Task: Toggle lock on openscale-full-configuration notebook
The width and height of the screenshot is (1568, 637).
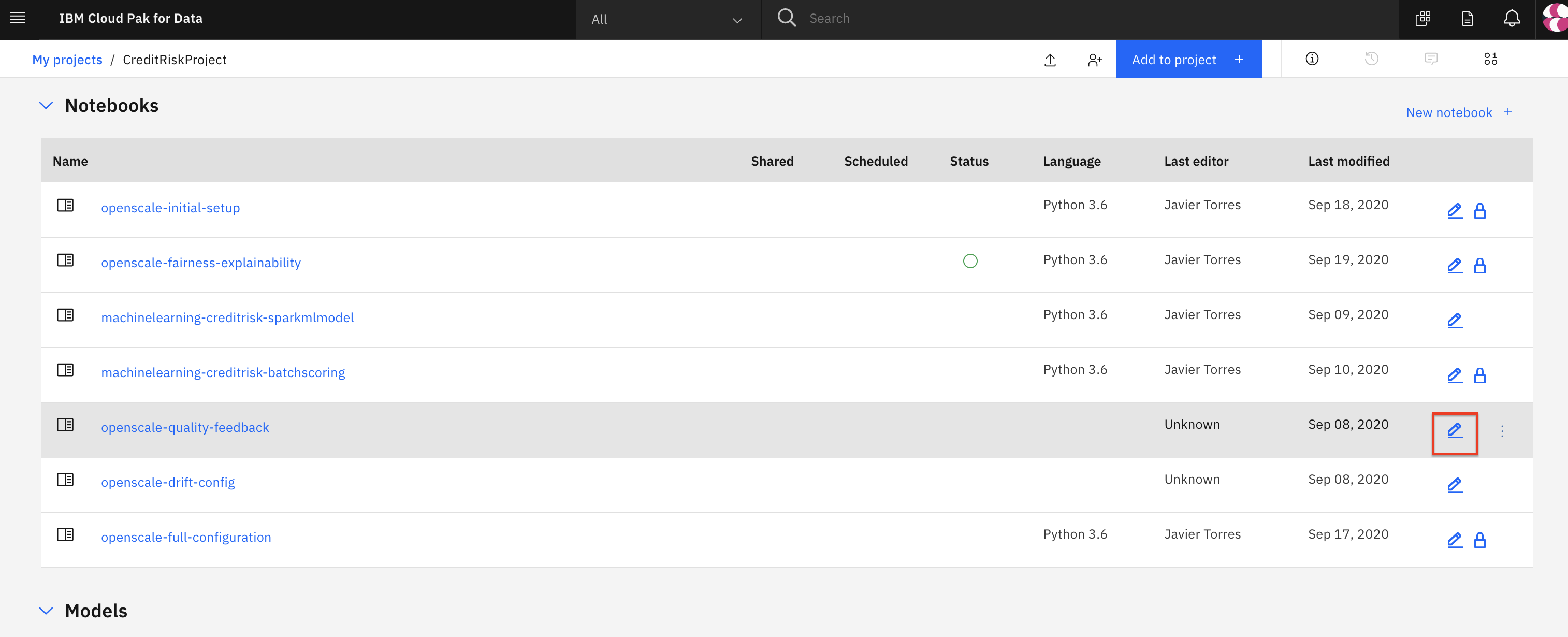Action: [x=1480, y=541]
